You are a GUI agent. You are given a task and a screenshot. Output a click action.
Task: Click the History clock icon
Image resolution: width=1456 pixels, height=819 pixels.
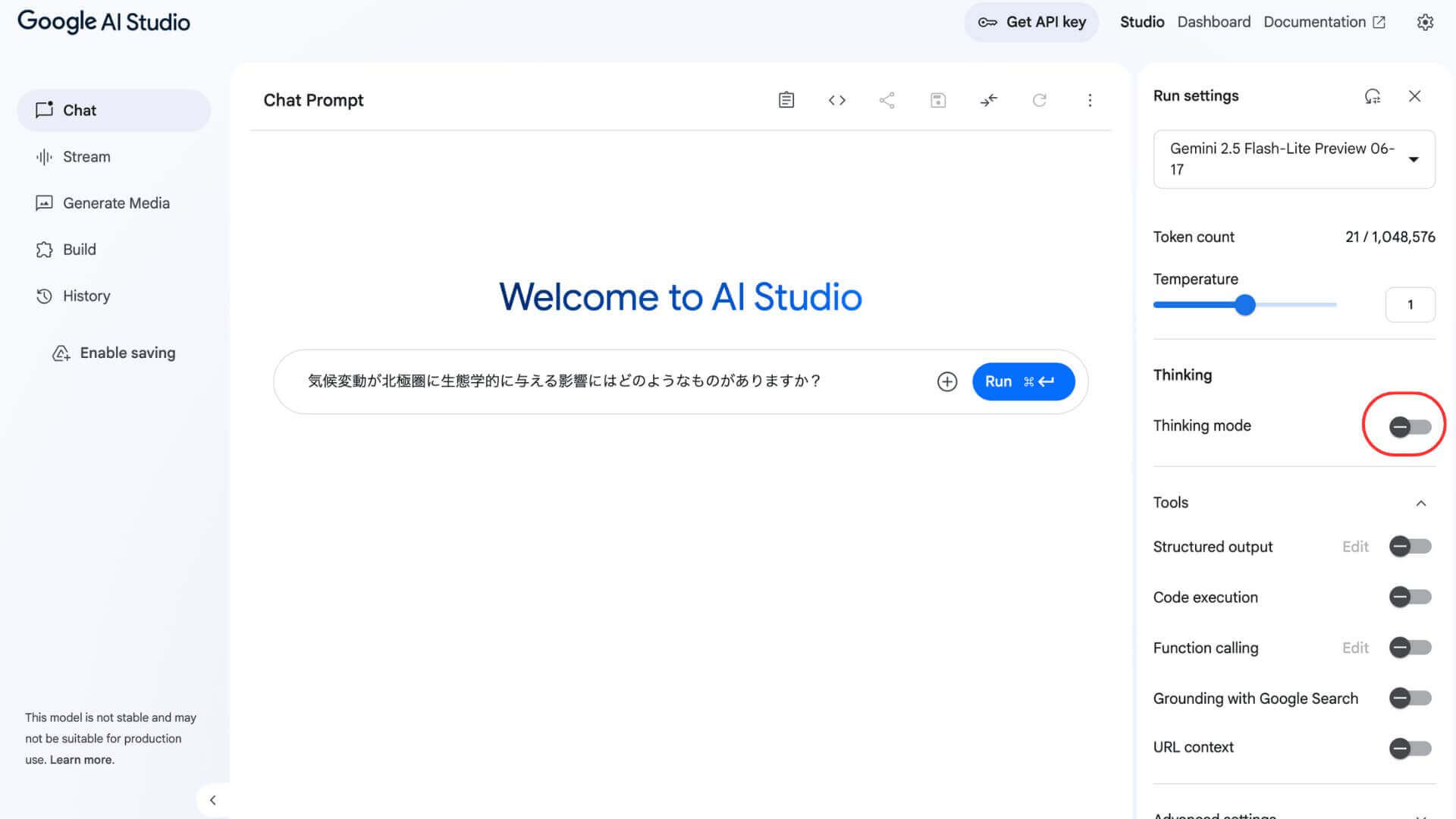44,296
